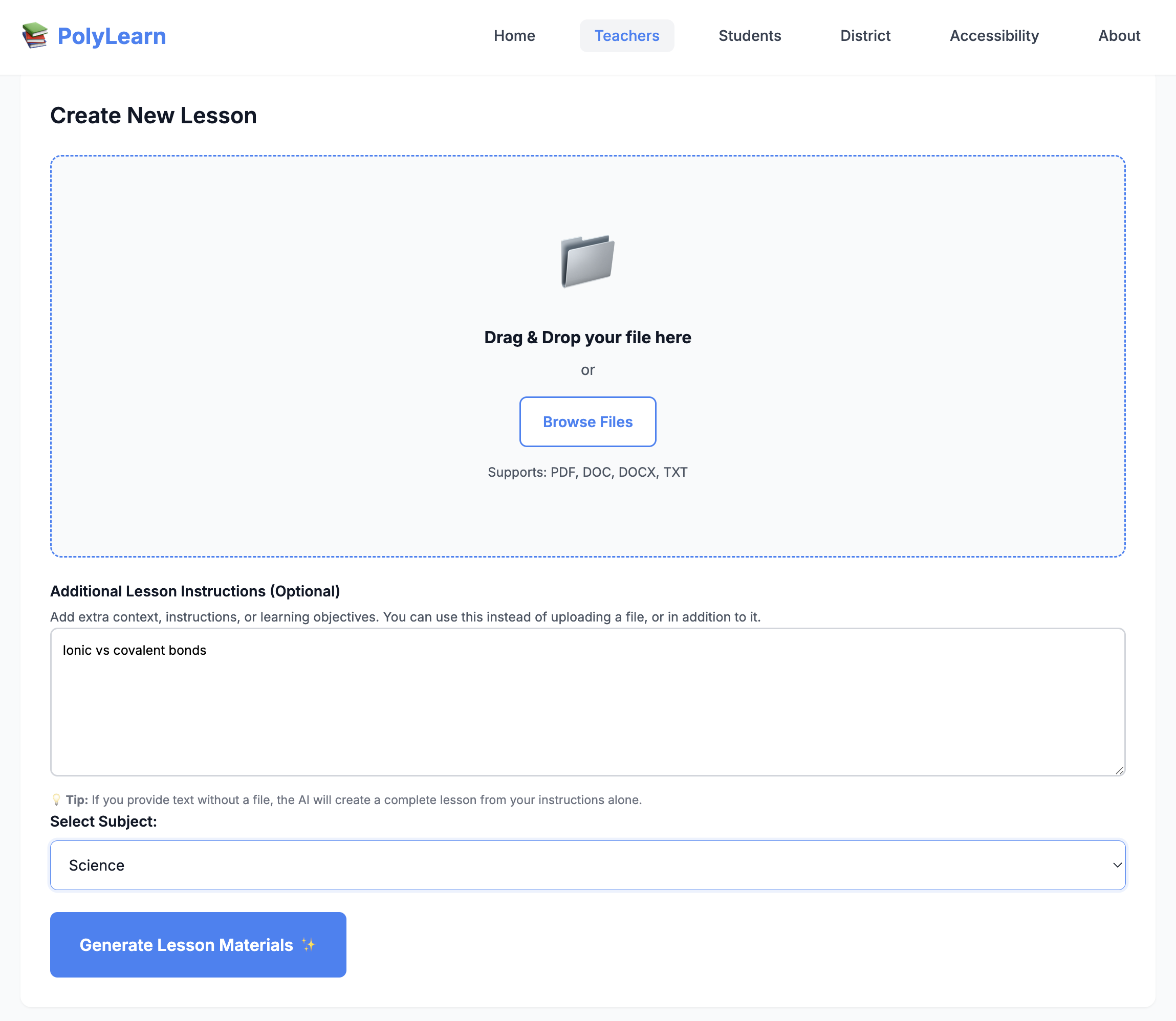The image size is (1176, 1021).
Task: Click the lightbulb tip icon
Action: [x=56, y=800]
